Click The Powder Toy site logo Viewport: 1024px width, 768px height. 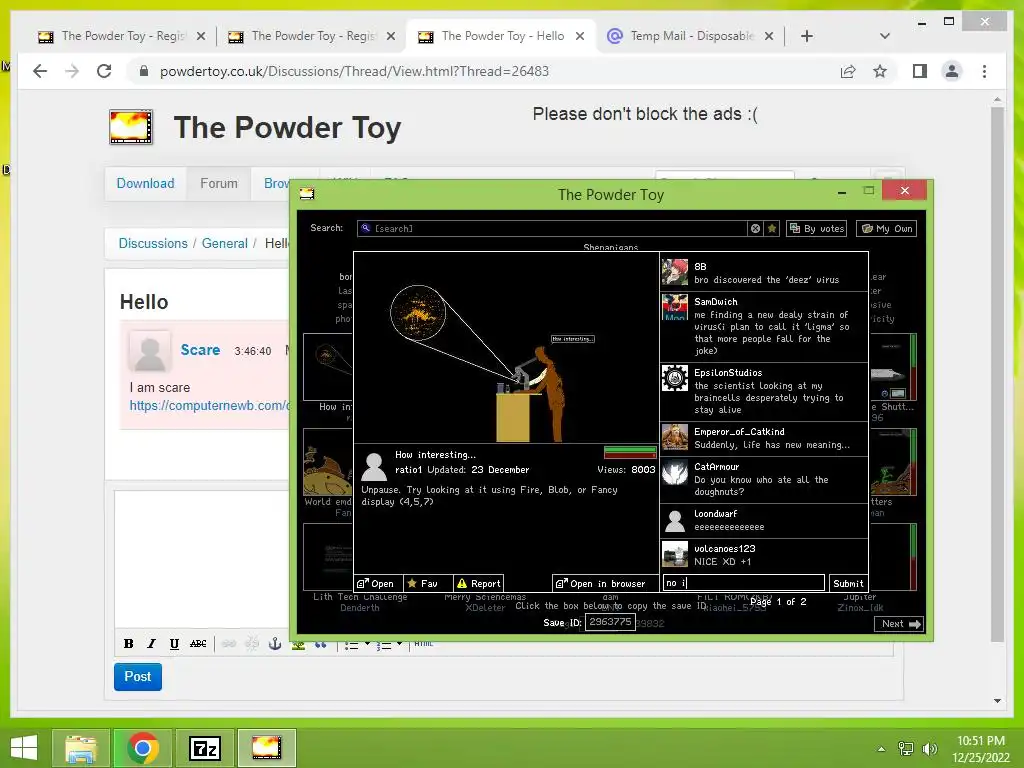(x=131, y=127)
